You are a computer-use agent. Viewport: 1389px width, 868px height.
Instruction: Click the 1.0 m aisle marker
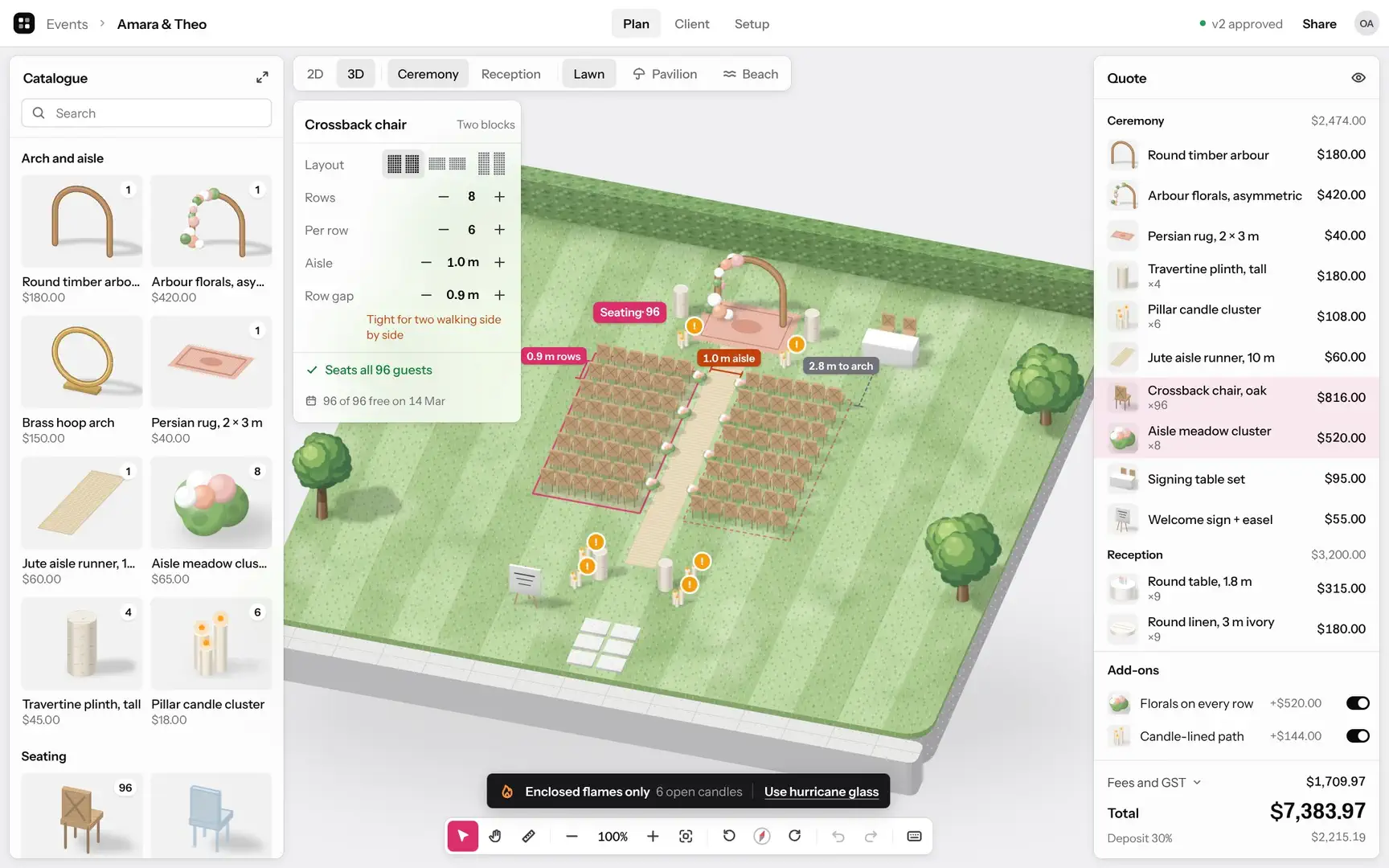pos(728,358)
